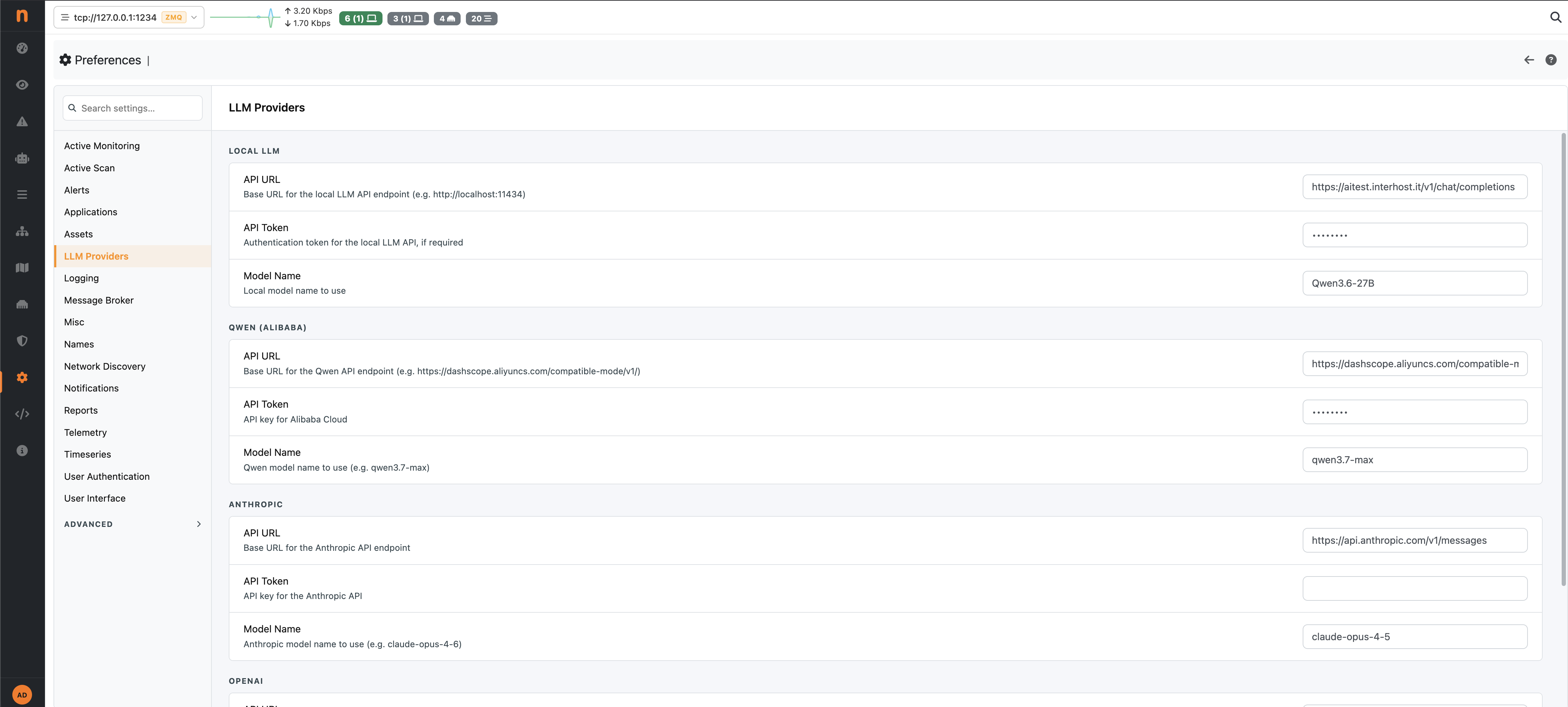Edit the Local LLM API Token field

[1414, 235]
